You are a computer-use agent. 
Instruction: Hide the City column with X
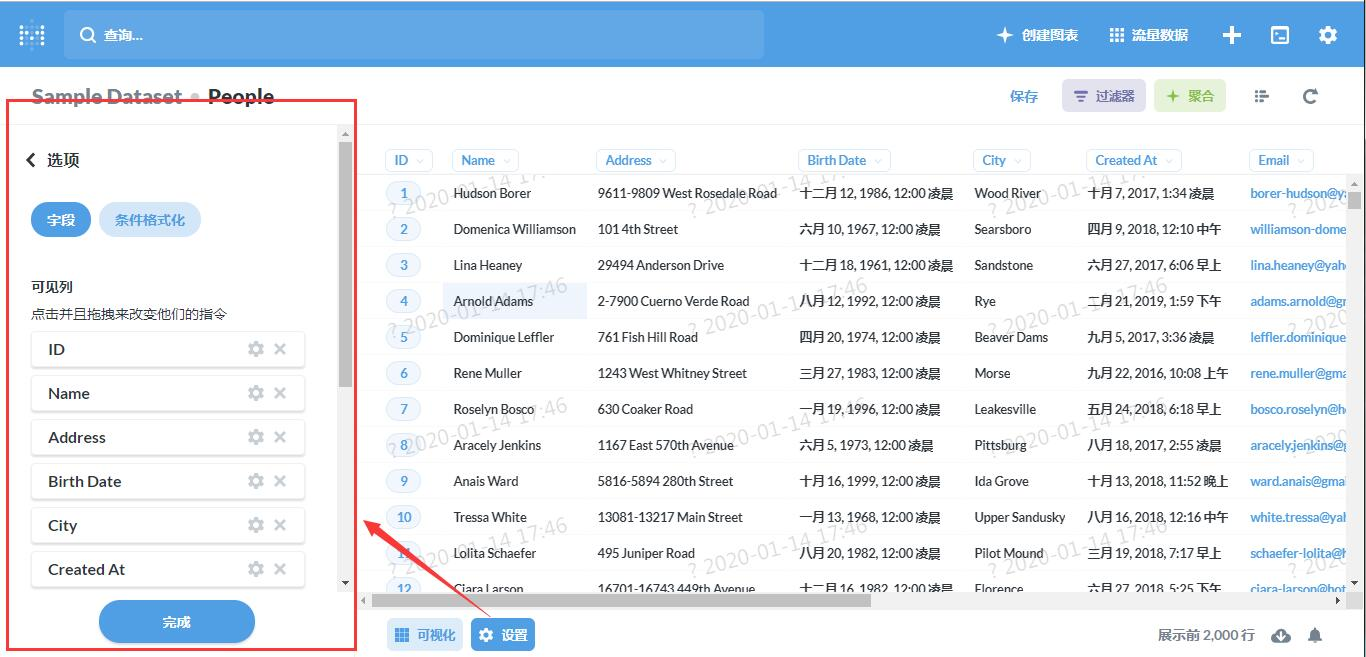pyautogui.click(x=280, y=525)
